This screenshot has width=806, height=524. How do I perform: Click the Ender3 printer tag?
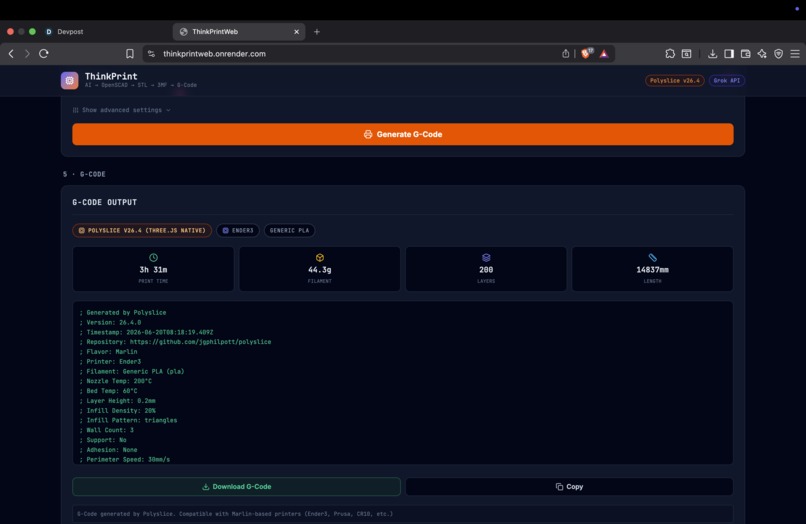coord(238,230)
